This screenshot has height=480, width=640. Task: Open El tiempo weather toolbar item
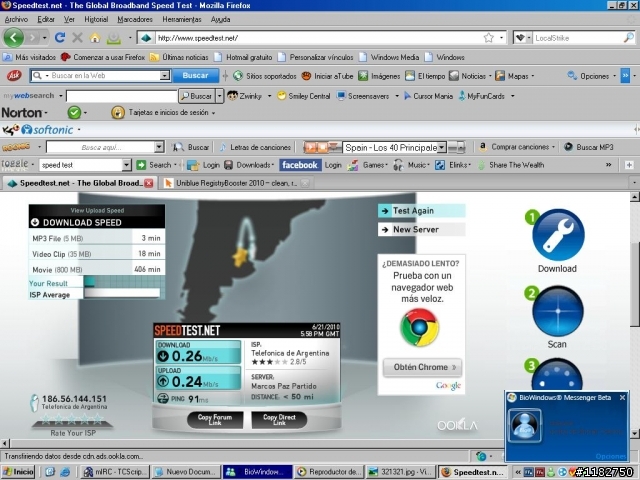(425, 76)
